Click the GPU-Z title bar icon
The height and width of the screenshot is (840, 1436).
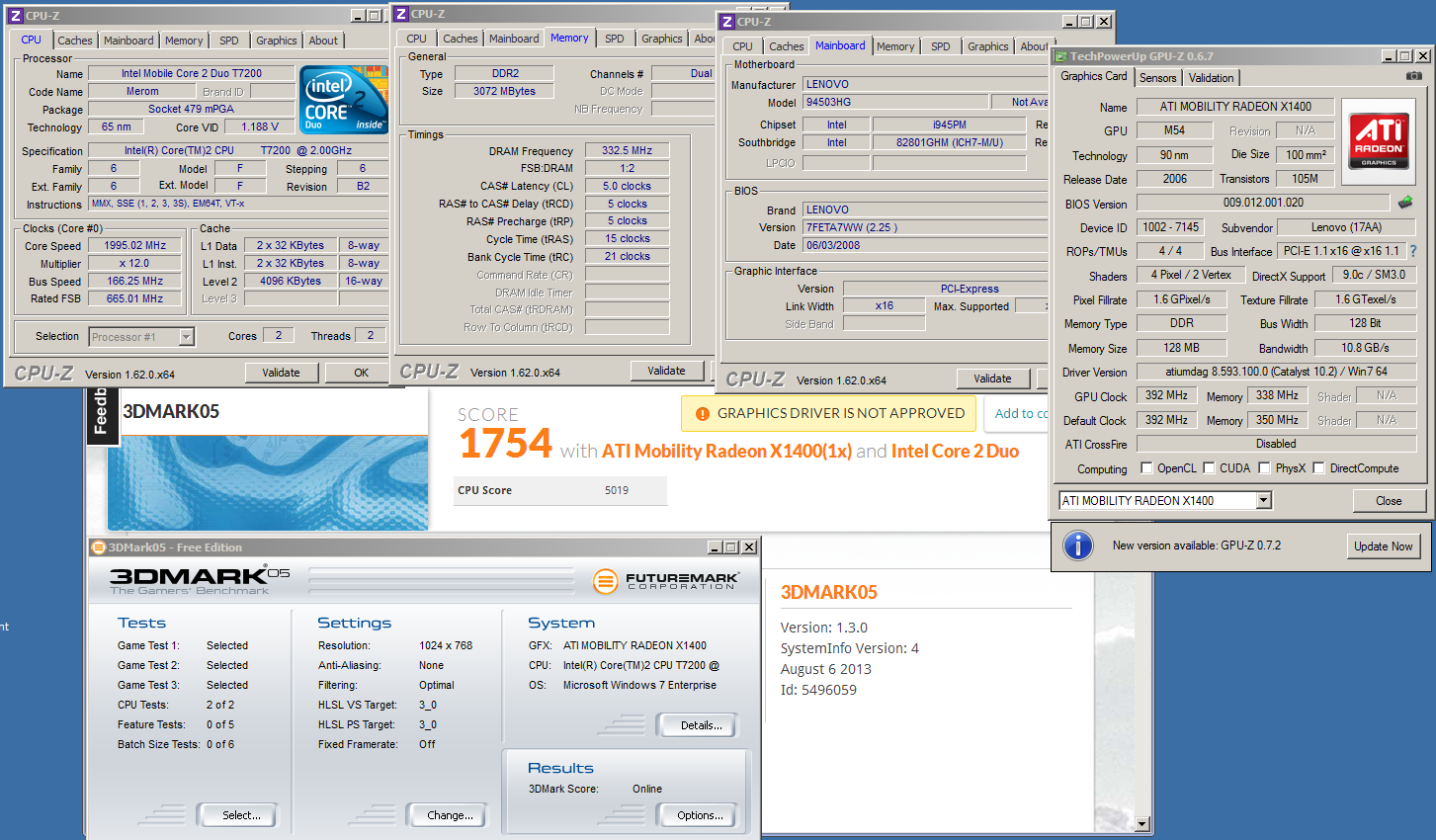click(x=1060, y=56)
